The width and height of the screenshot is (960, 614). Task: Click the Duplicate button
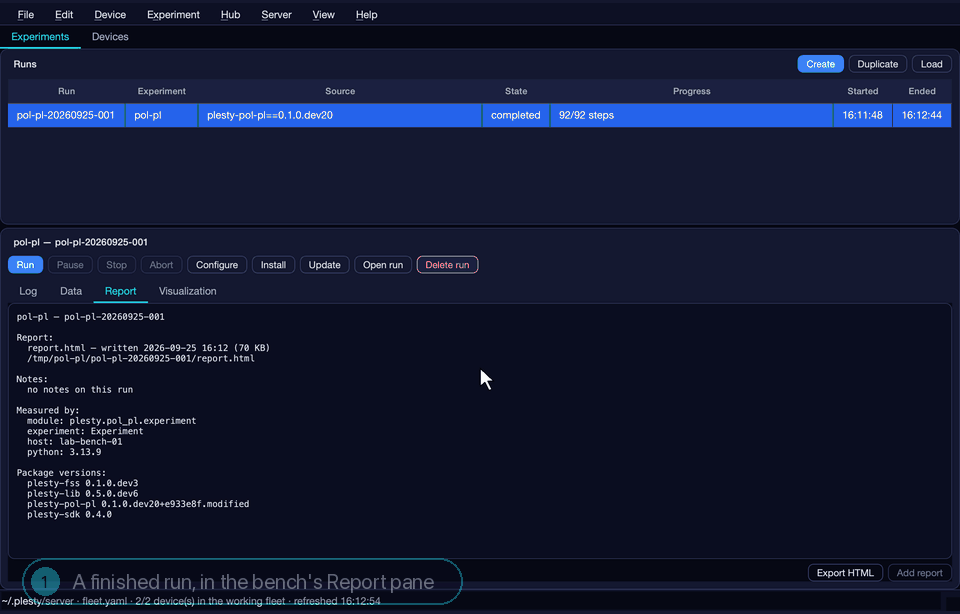point(877,64)
